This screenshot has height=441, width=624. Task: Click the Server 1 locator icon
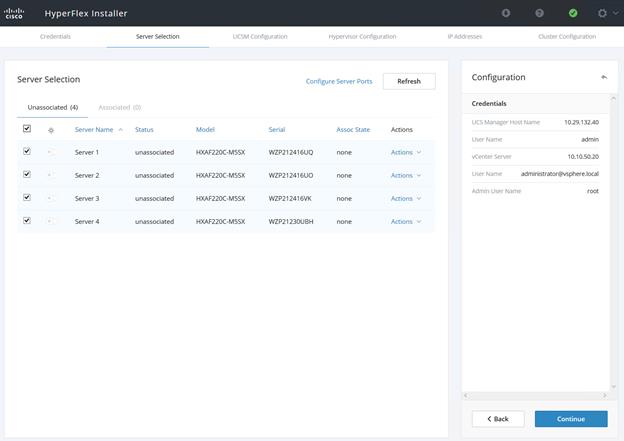tap(51, 152)
